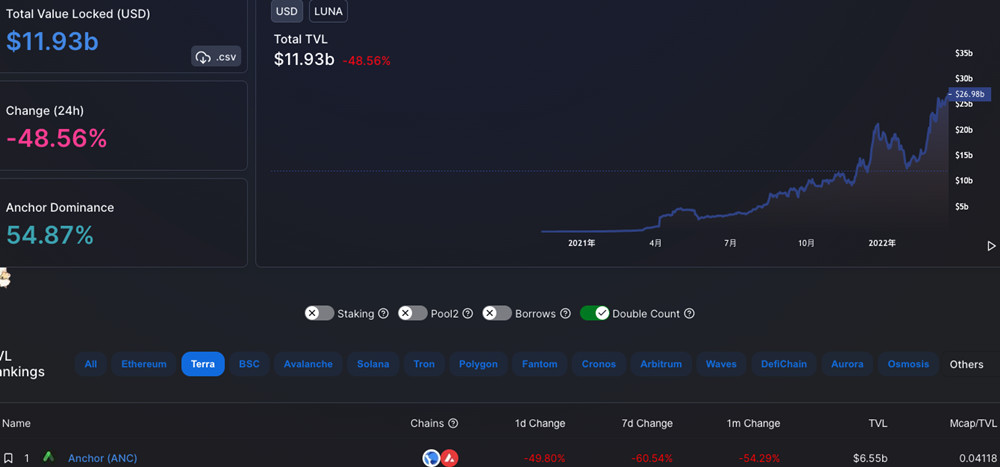Toggle the Staking switch
Screen dimensions: 1000x467
pyautogui.click(x=320, y=313)
